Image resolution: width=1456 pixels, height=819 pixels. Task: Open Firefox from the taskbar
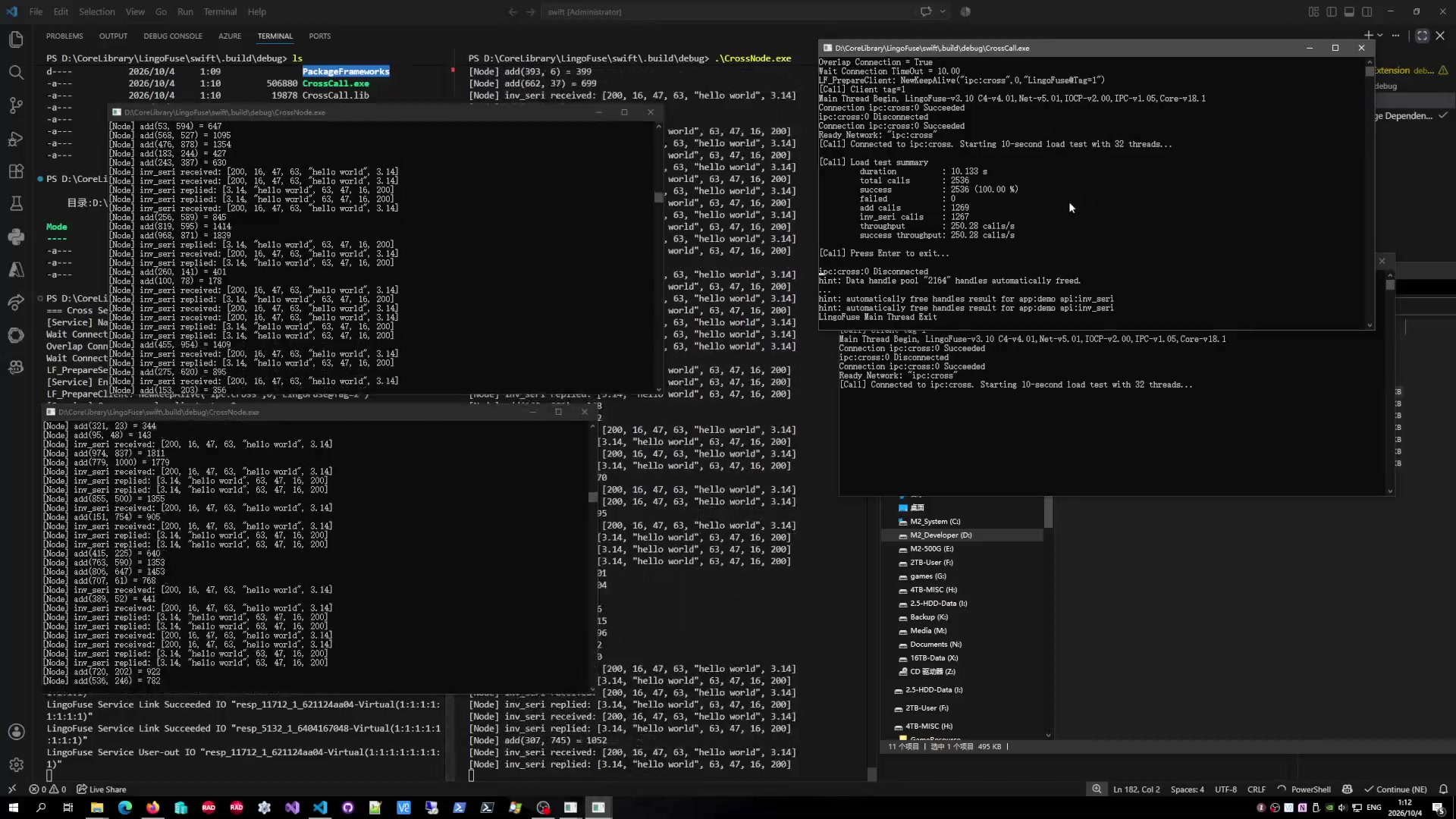coord(153,808)
